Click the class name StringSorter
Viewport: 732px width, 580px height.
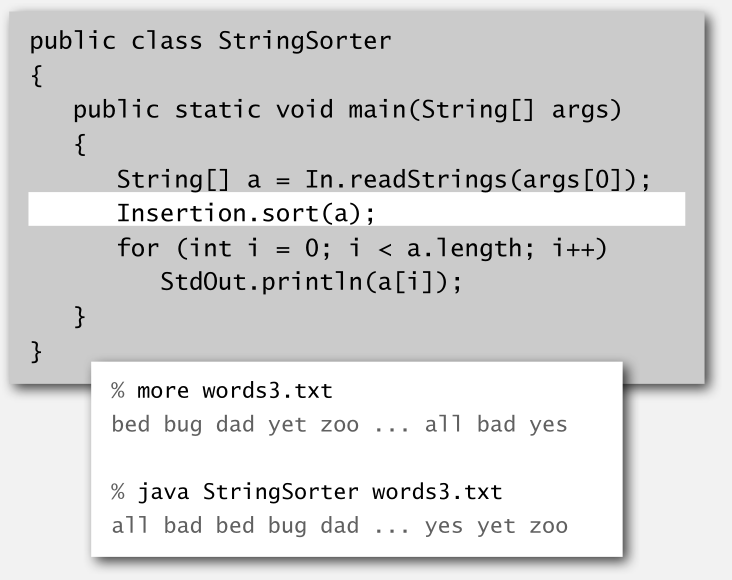(x=304, y=41)
